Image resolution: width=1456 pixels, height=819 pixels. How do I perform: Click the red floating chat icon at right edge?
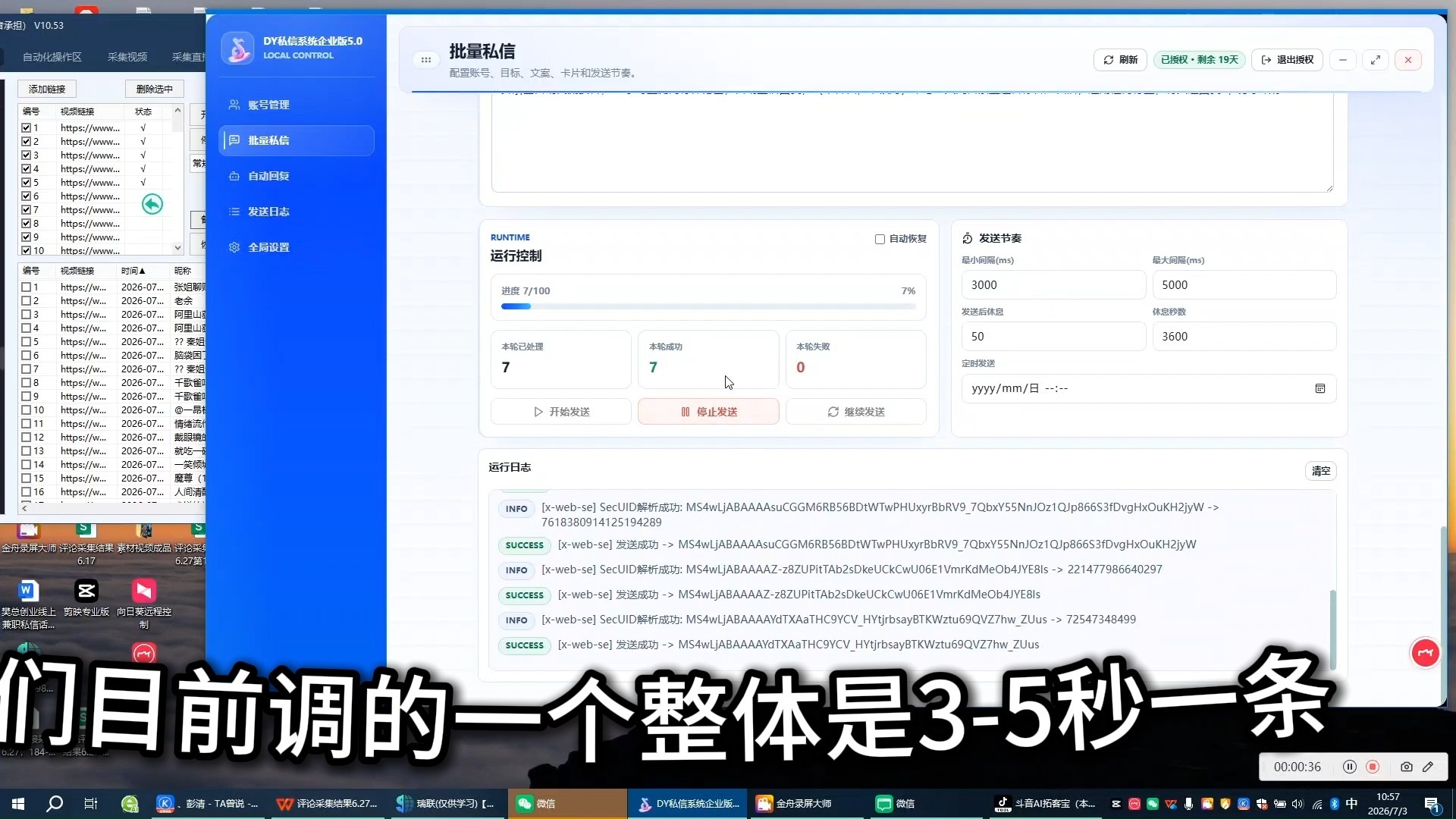click(1425, 653)
